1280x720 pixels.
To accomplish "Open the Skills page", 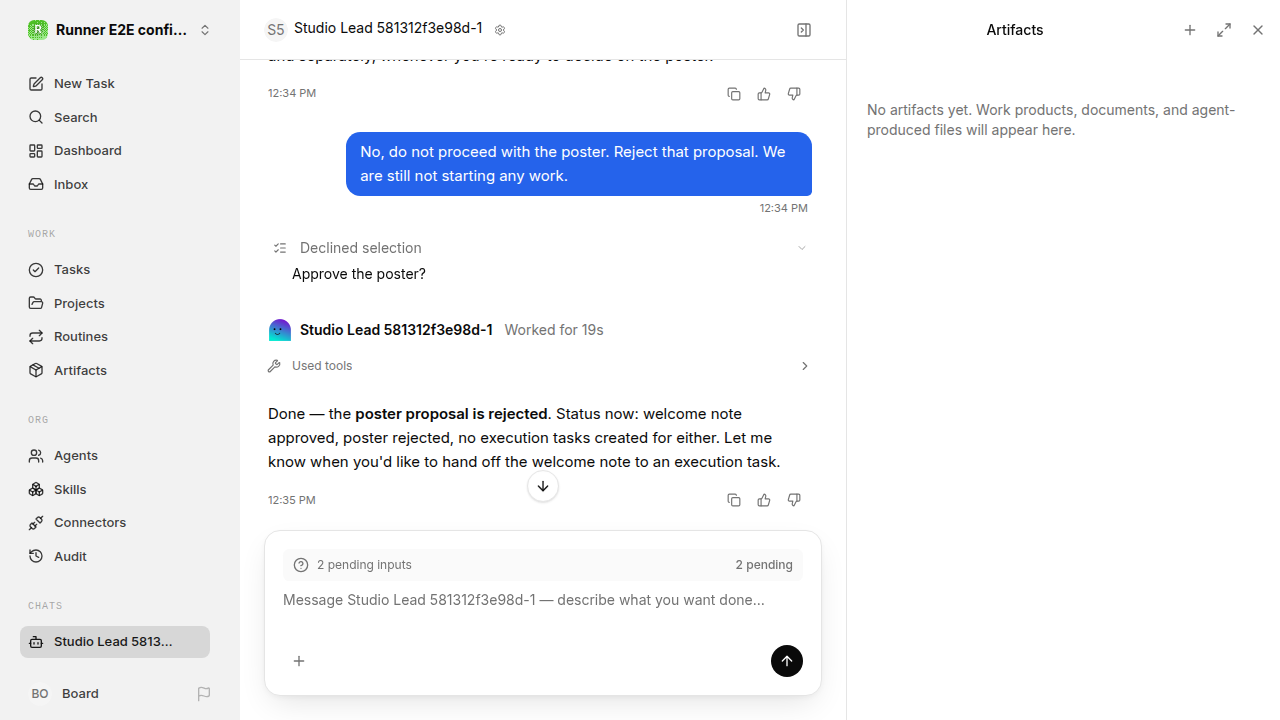I will tap(120, 489).
